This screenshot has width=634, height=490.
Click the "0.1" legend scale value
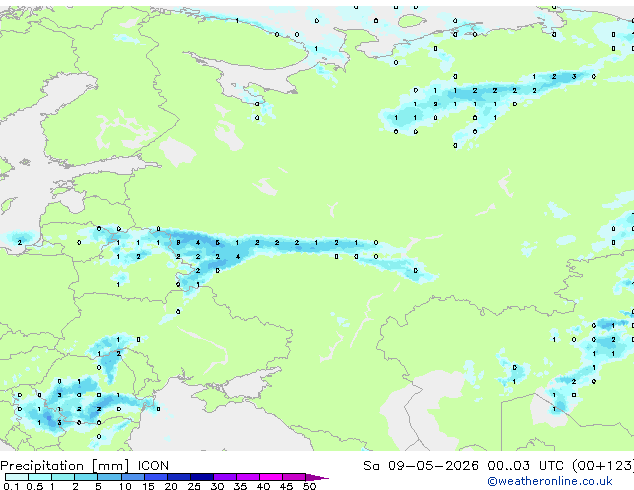point(11,486)
